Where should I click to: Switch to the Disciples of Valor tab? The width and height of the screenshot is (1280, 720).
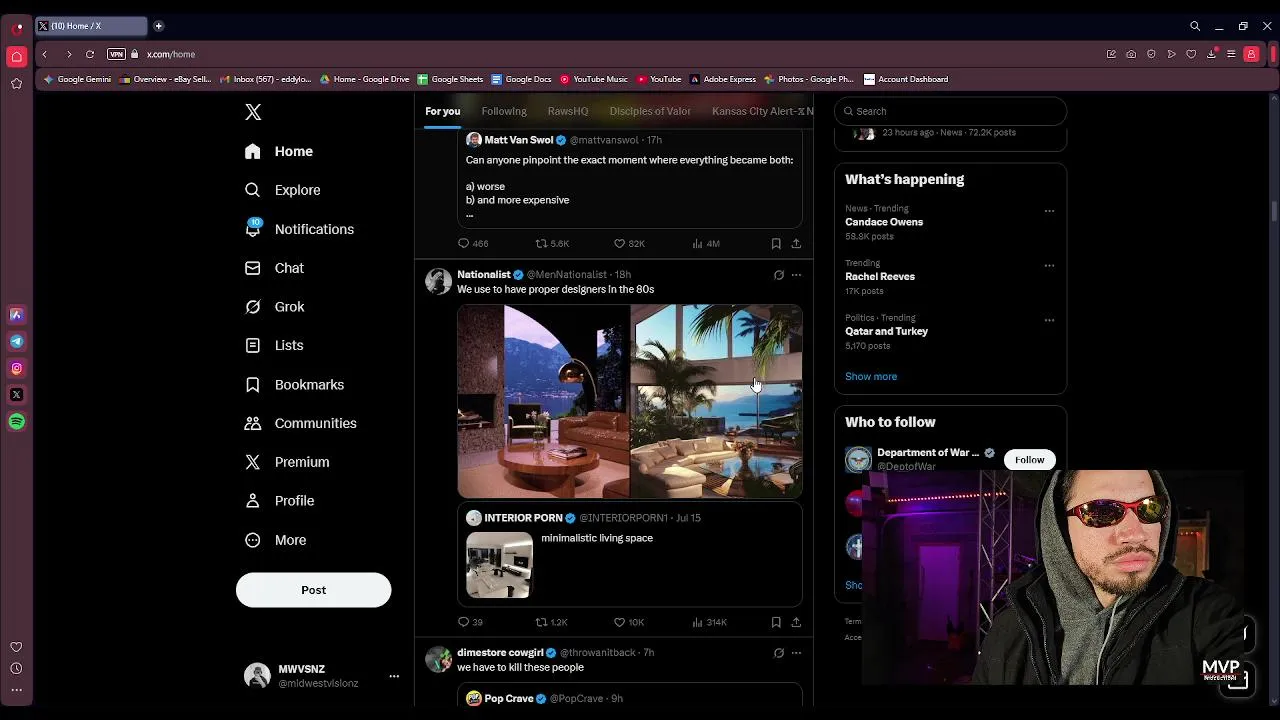(650, 111)
